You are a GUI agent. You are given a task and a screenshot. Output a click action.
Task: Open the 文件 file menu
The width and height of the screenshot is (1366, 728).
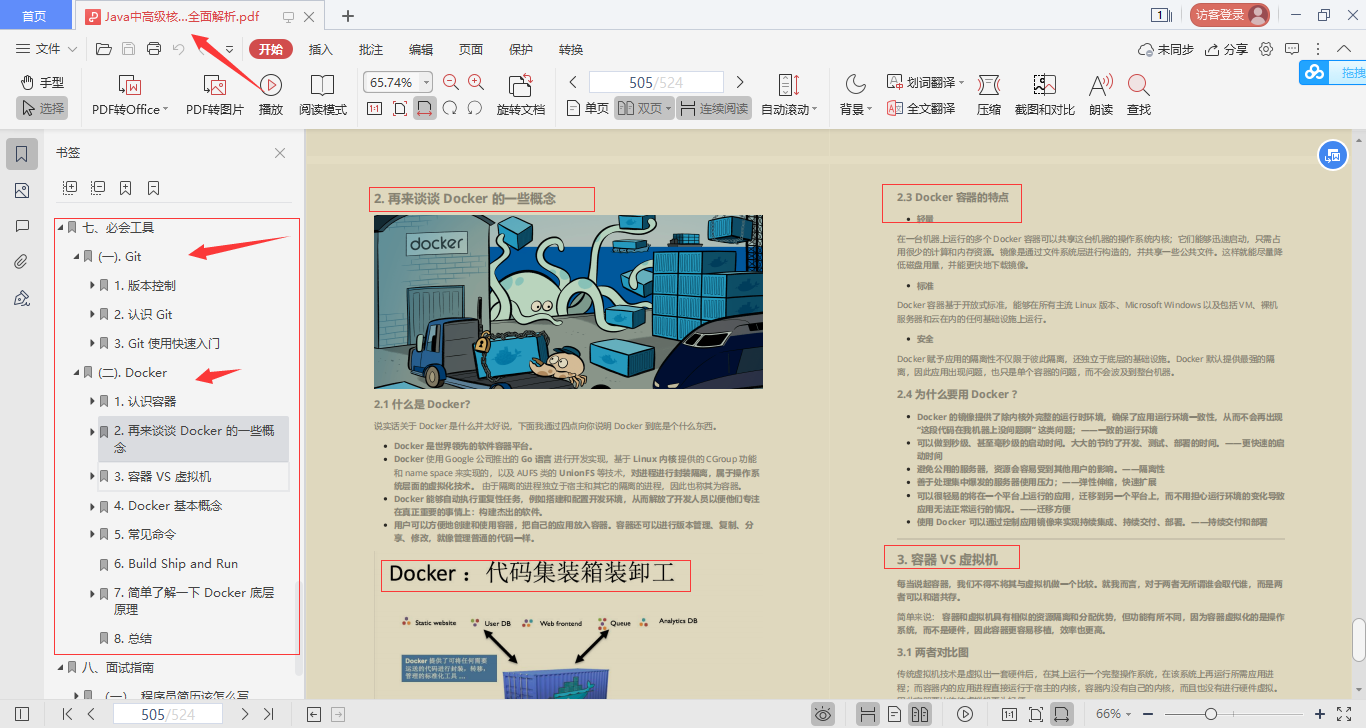pos(47,49)
